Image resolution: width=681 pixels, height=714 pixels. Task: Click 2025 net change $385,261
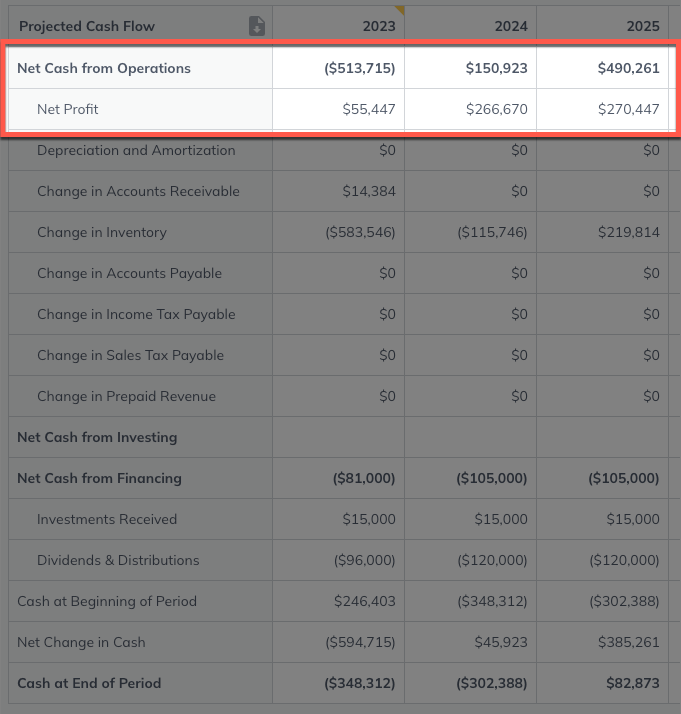[629, 642]
